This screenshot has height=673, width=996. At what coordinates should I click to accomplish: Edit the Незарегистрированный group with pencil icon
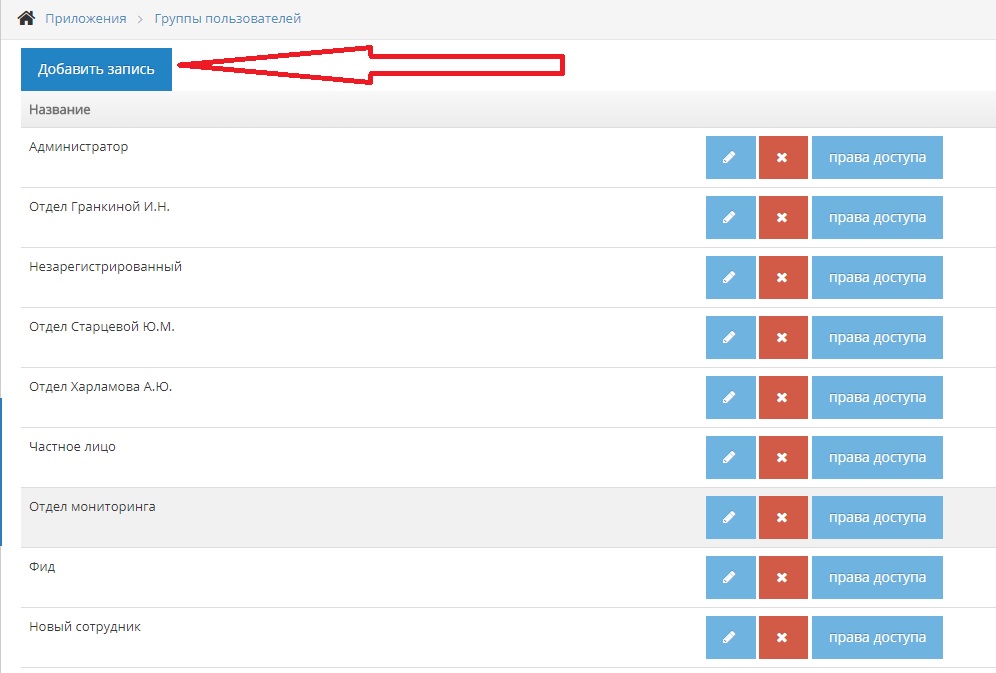coord(730,278)
